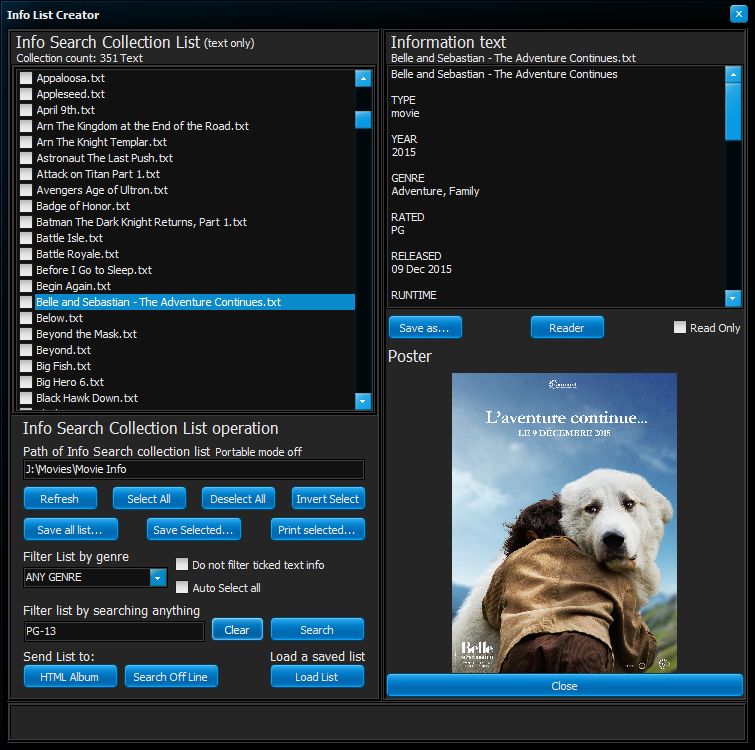
Task: Close the Info List Creator window
Action: (738, 14)
